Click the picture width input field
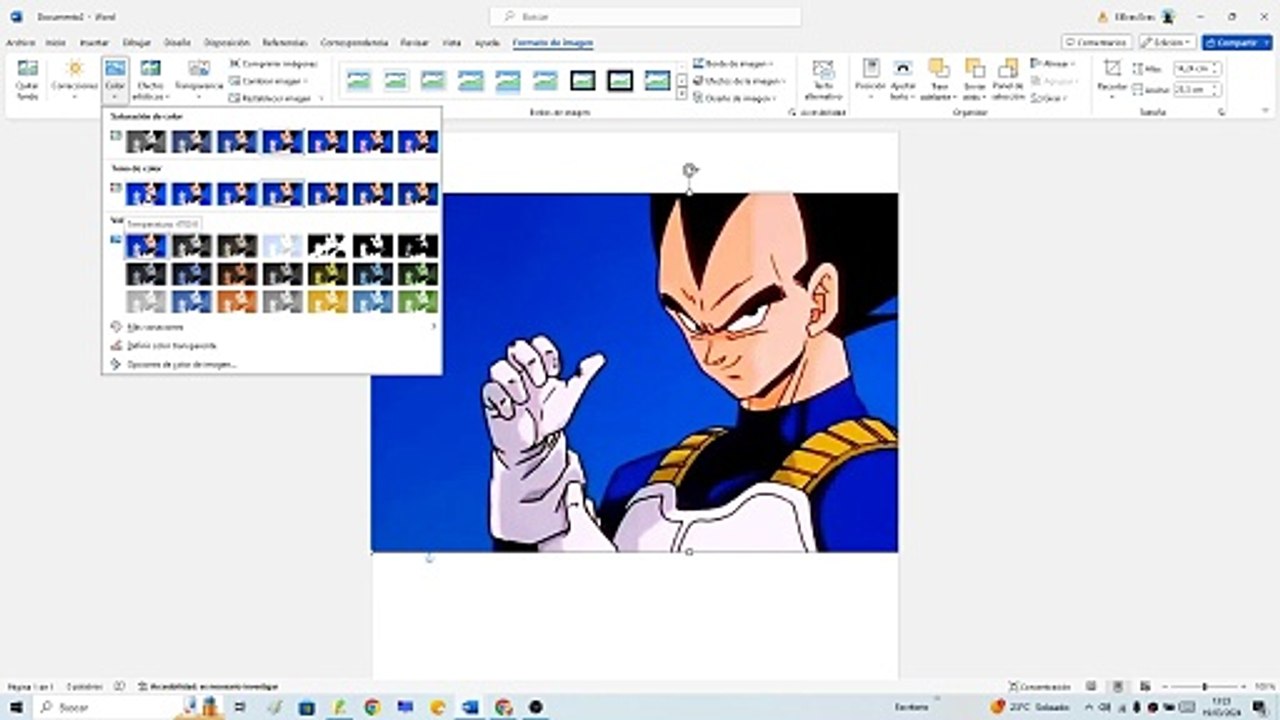 pyautogui.click(x=1197, y=89)
